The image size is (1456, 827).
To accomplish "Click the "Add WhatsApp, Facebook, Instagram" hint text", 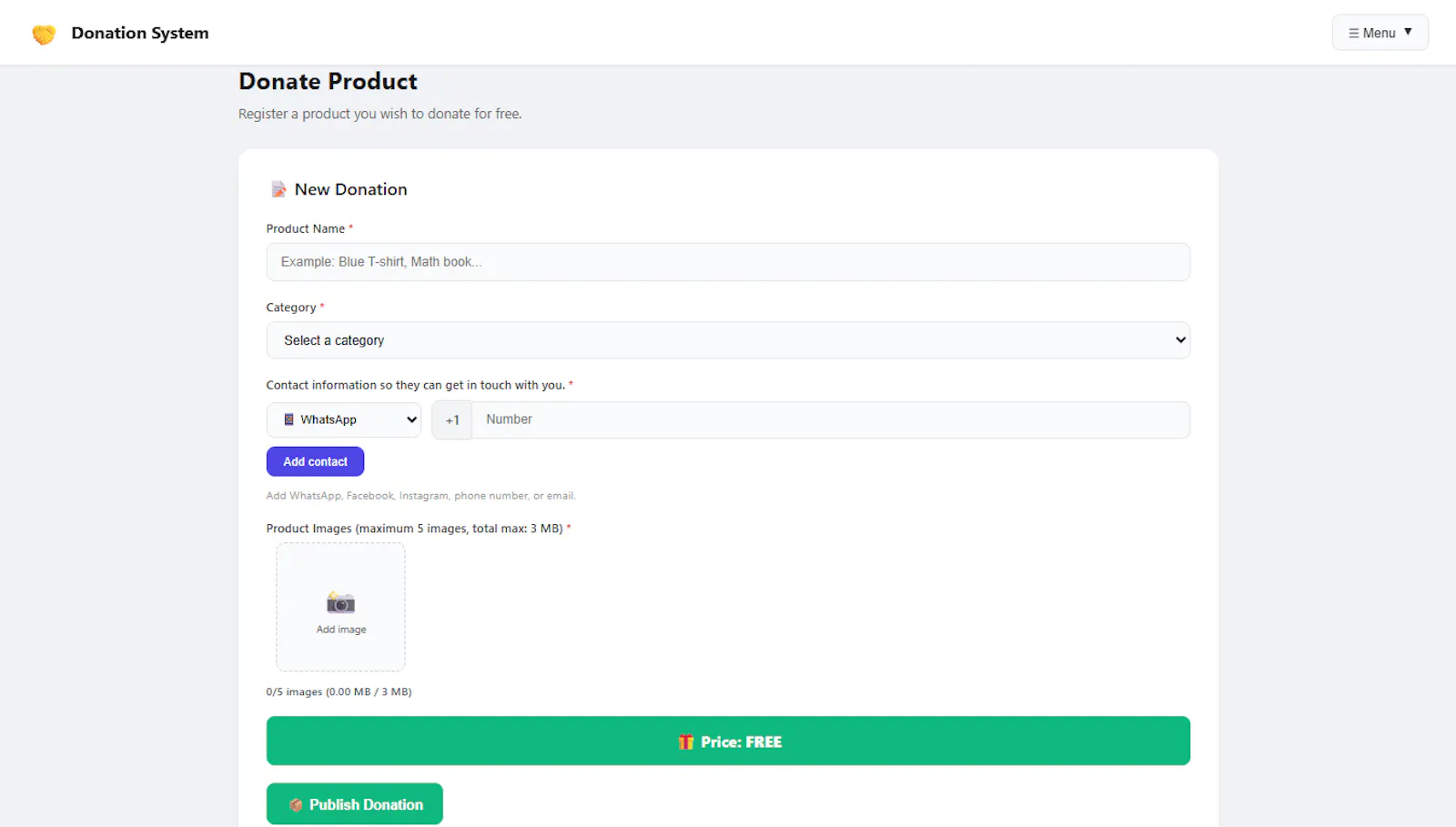I will pyautogui.click(x=421, y=496).
